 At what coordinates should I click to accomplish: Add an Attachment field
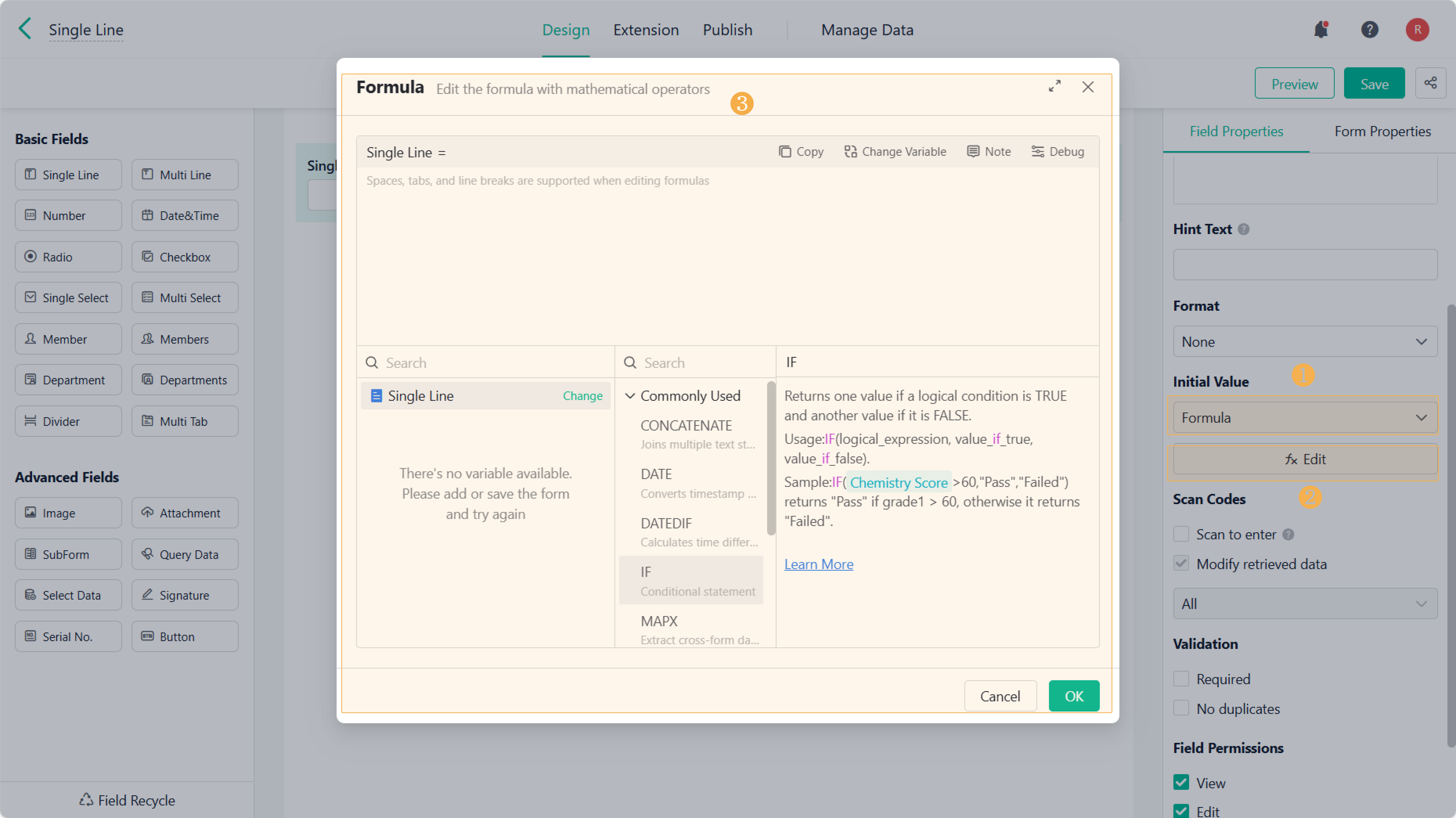(x=185, y=513)
